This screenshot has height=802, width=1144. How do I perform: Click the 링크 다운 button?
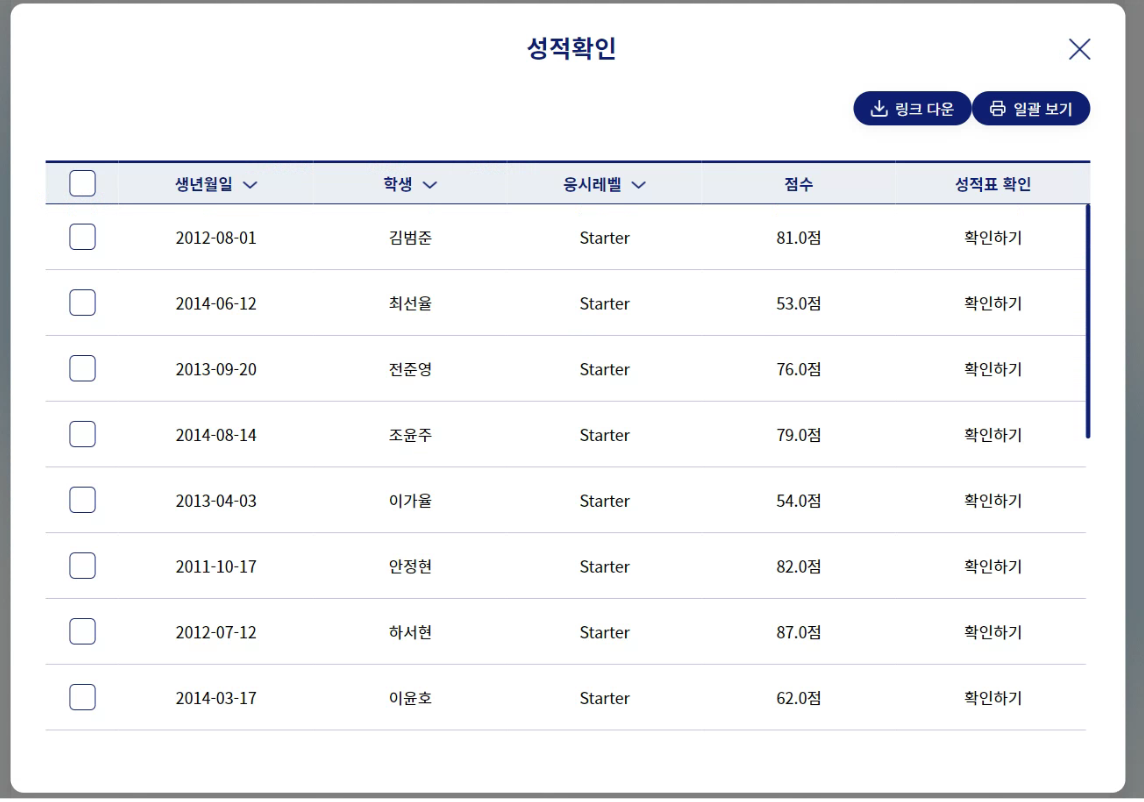(912, 109)
